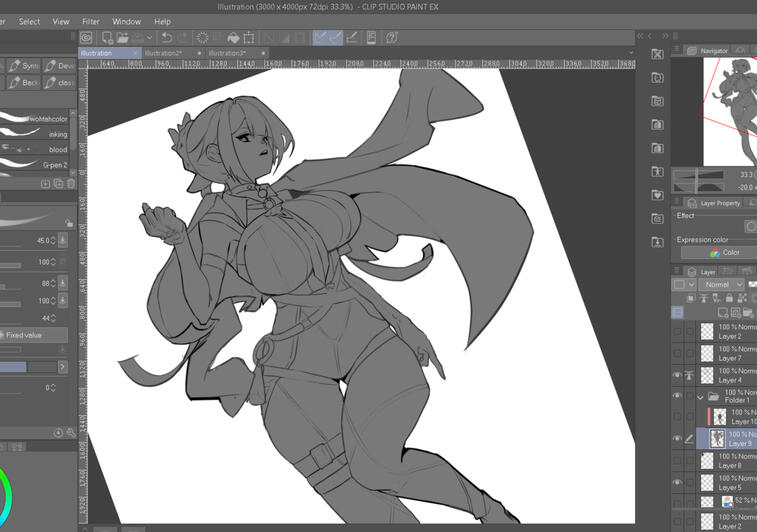This screenshot has width=757, height=532.
Task: Click the New Vector Layer icon
Action: pos(735,312)
